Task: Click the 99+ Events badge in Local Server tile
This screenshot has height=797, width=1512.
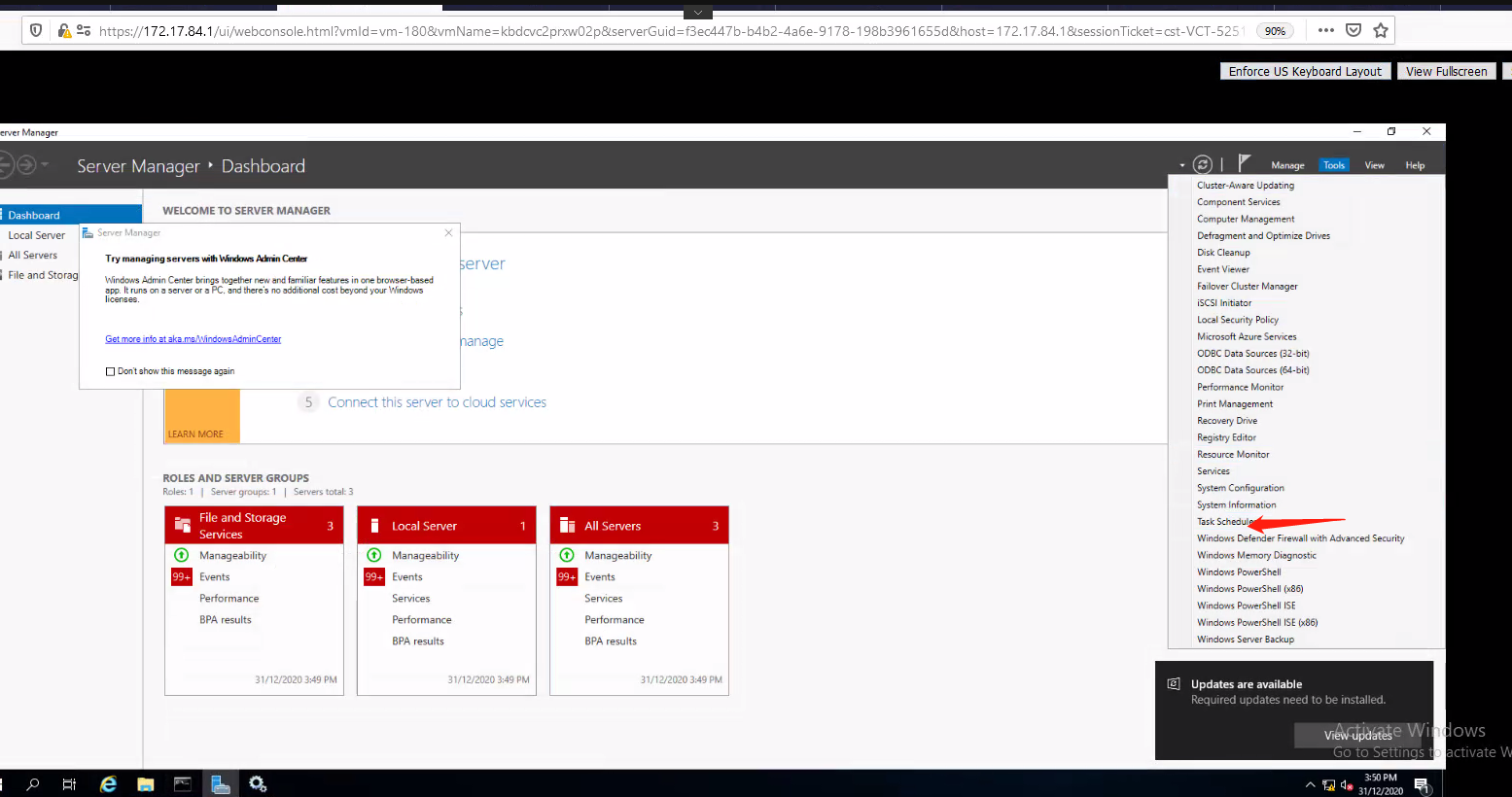Action: coord(374,576)
